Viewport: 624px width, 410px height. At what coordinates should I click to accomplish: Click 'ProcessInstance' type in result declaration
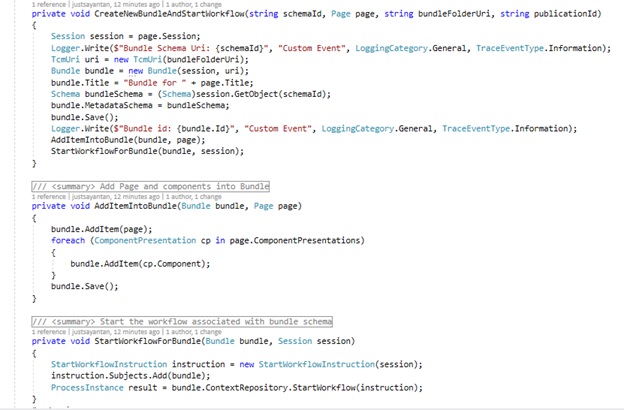87,388
